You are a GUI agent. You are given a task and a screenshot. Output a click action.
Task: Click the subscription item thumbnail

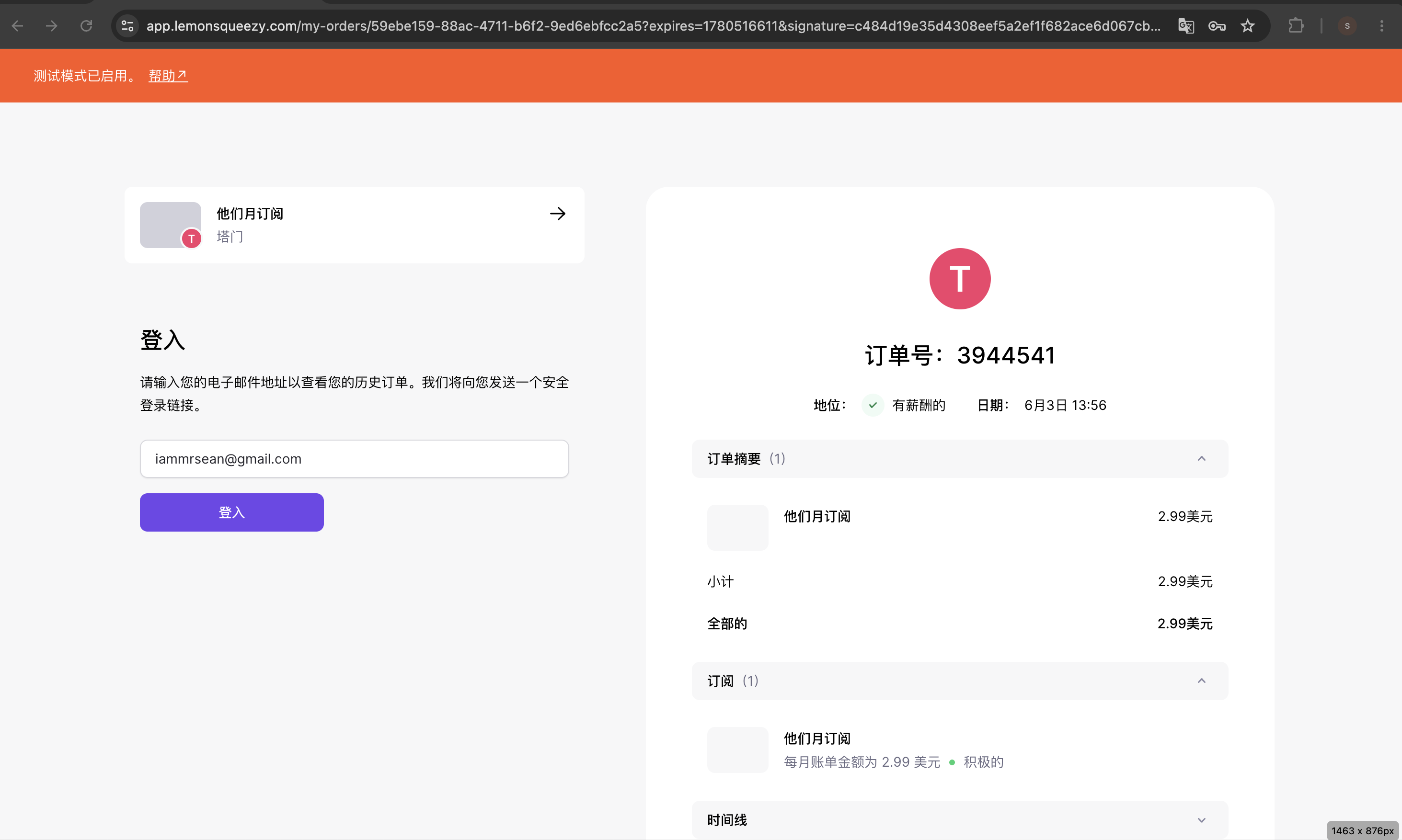[738, 749]
